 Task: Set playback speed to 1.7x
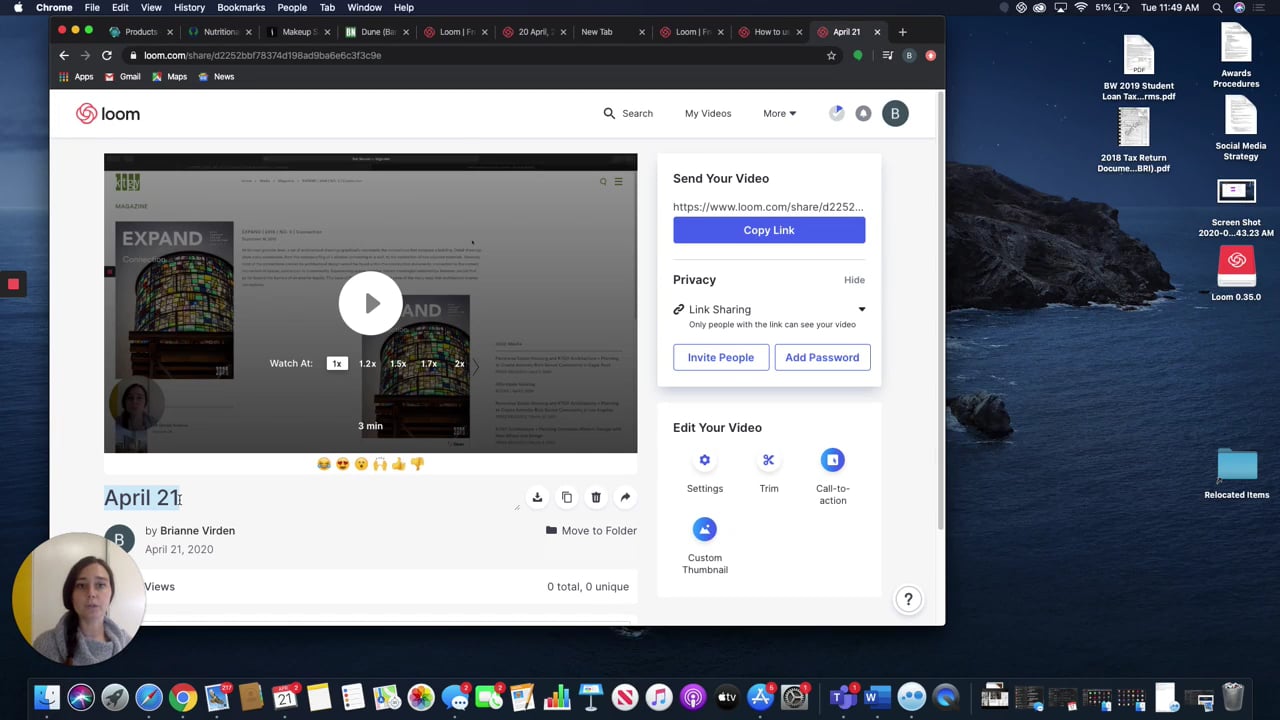[429, 364]
